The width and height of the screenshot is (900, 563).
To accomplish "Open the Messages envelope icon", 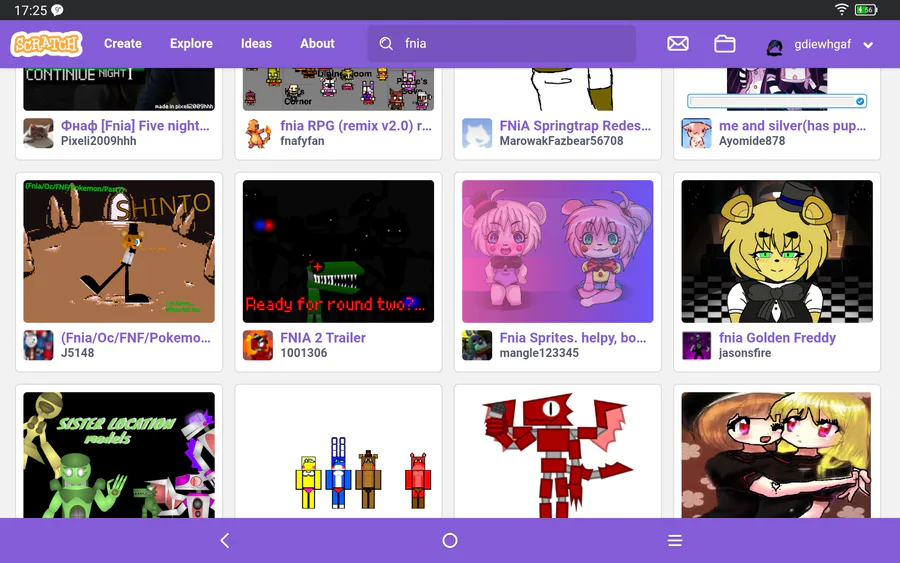I will tap(678, 44).
